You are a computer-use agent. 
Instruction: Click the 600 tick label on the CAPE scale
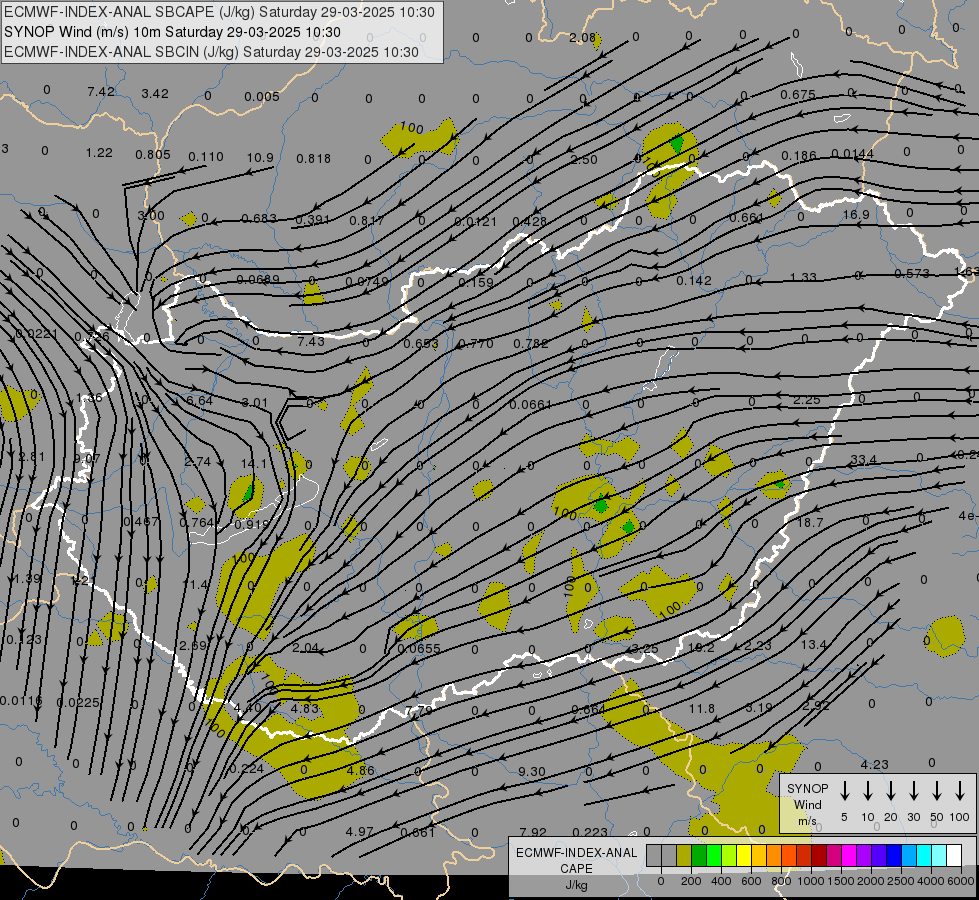click(x=751, y=881)
